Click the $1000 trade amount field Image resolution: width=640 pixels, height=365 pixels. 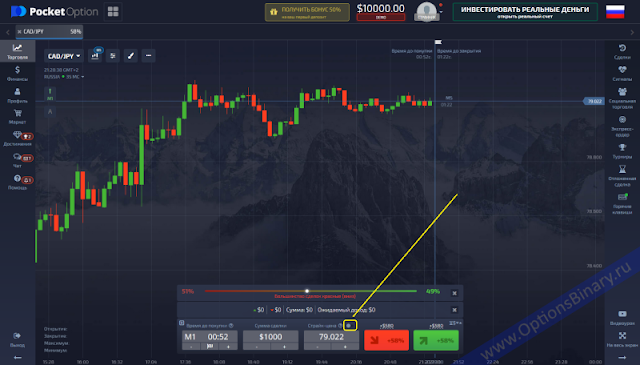tap(271, 337)
